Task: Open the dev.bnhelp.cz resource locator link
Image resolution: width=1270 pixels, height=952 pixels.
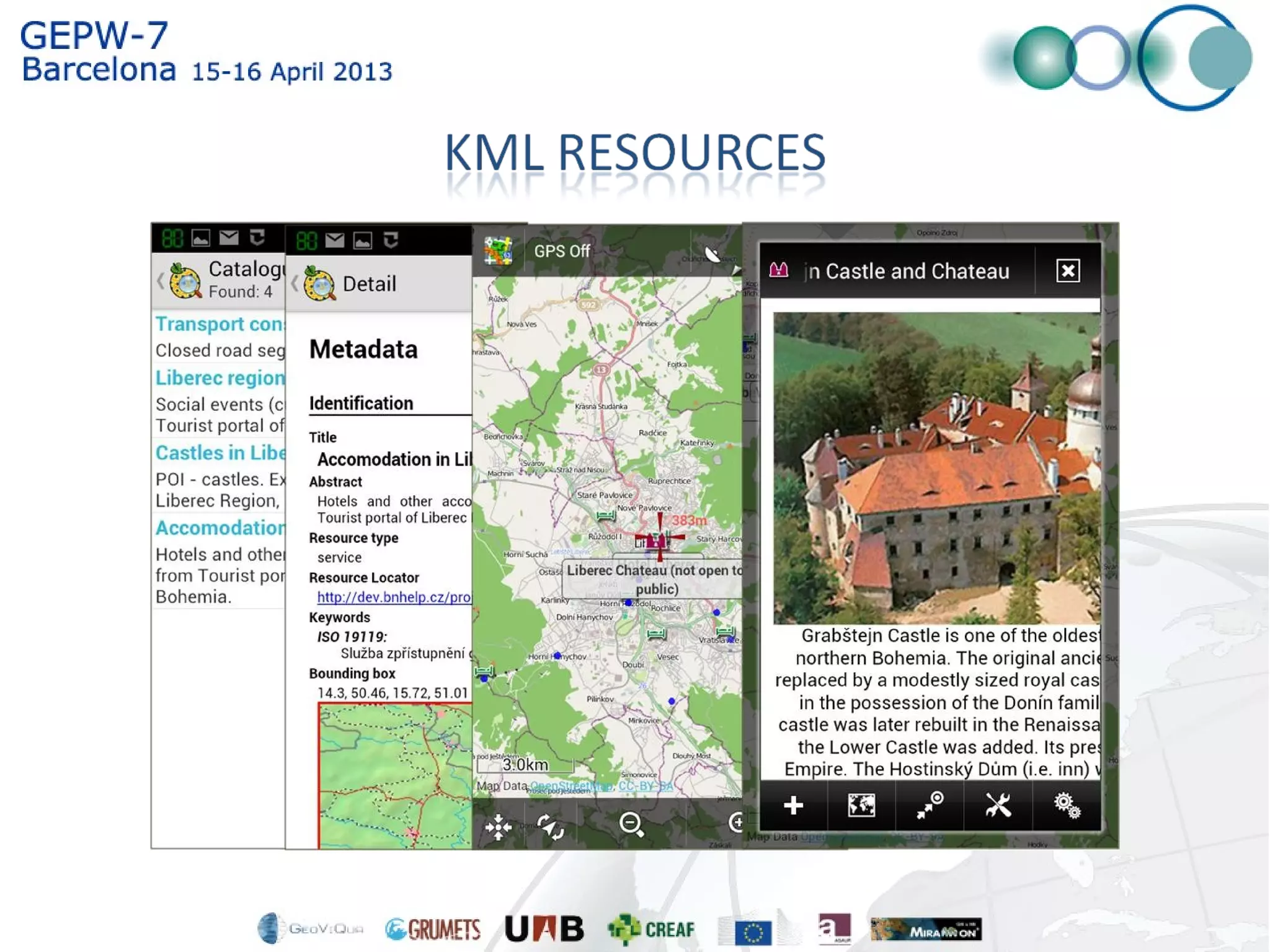Action: coord(394,597)
